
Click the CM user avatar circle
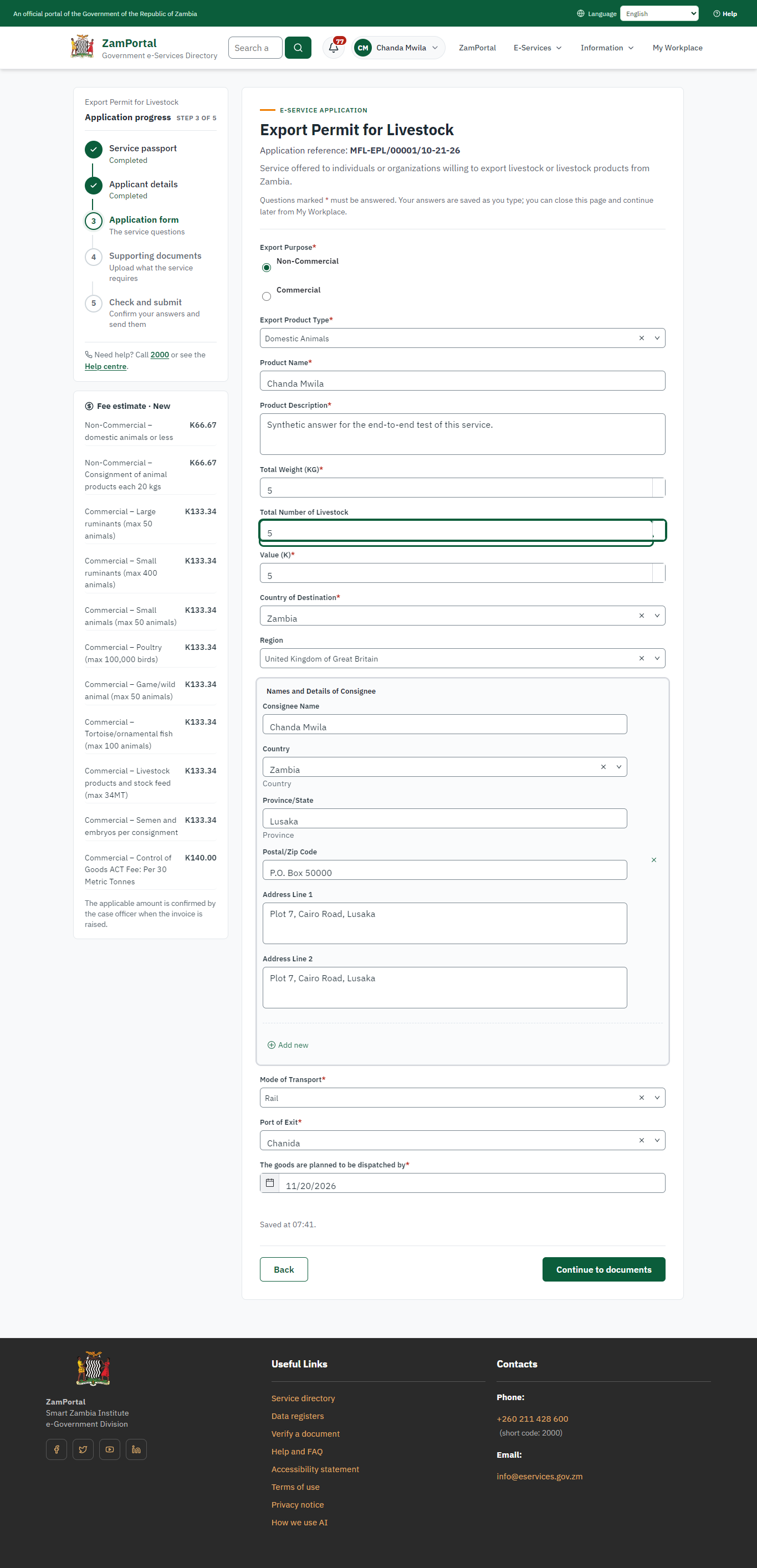click(363, 48)
